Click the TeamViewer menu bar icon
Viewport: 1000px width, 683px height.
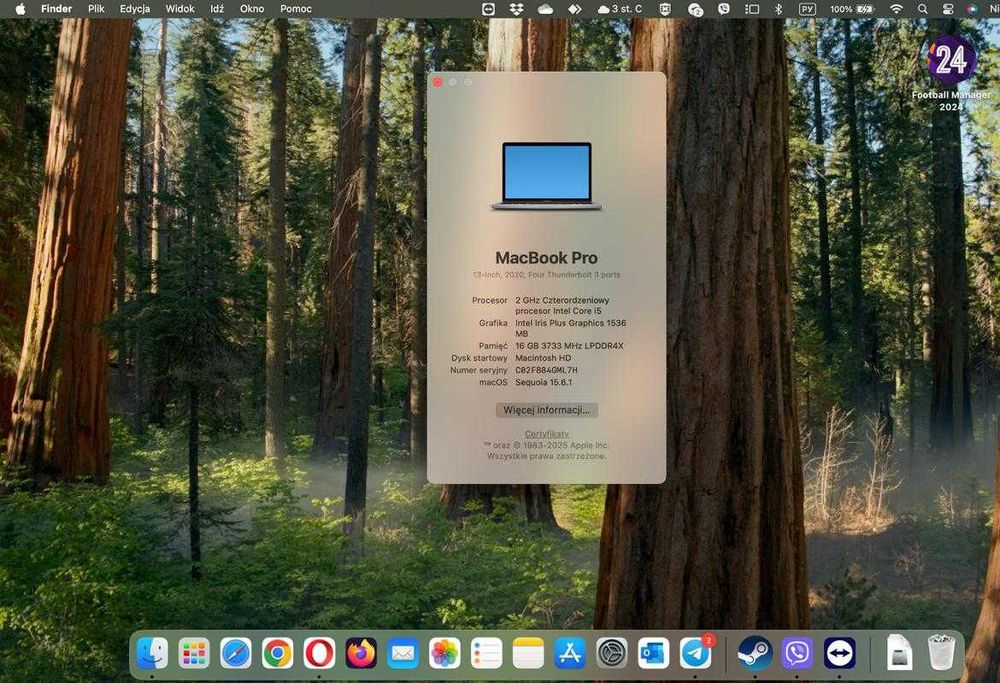[489, 9]
